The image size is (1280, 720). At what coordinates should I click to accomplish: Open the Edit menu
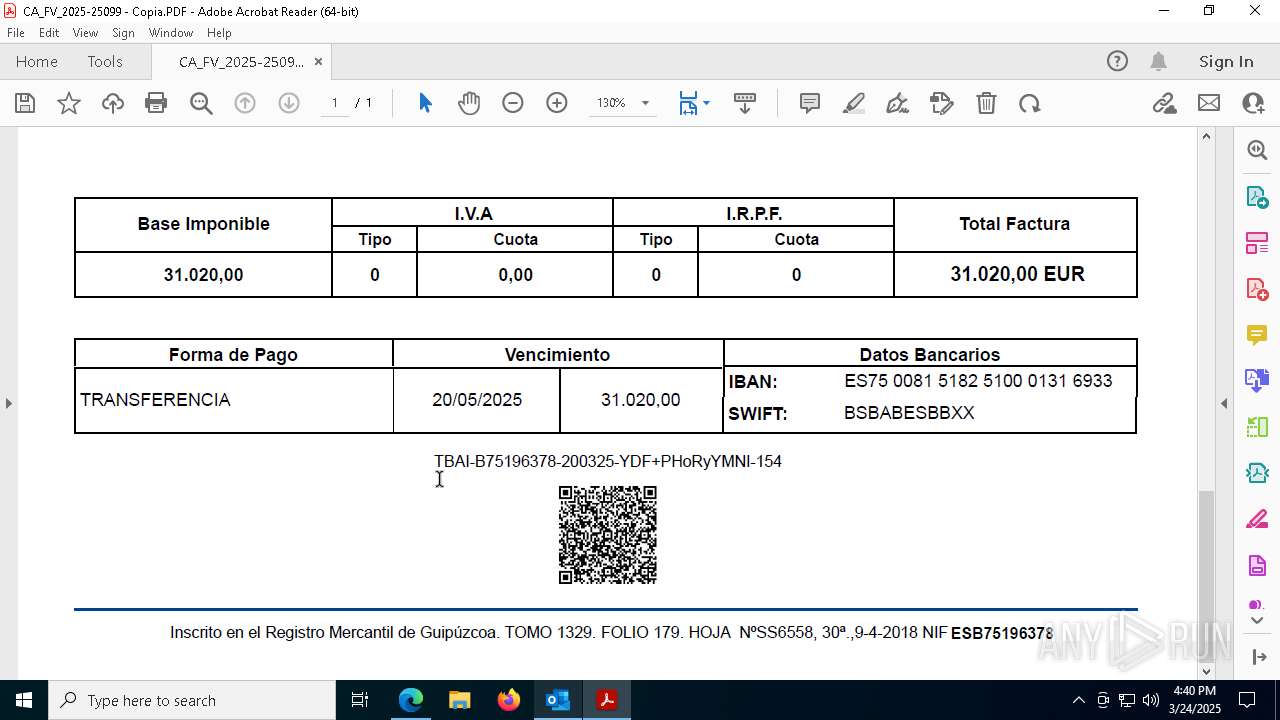tap(49, 33)
